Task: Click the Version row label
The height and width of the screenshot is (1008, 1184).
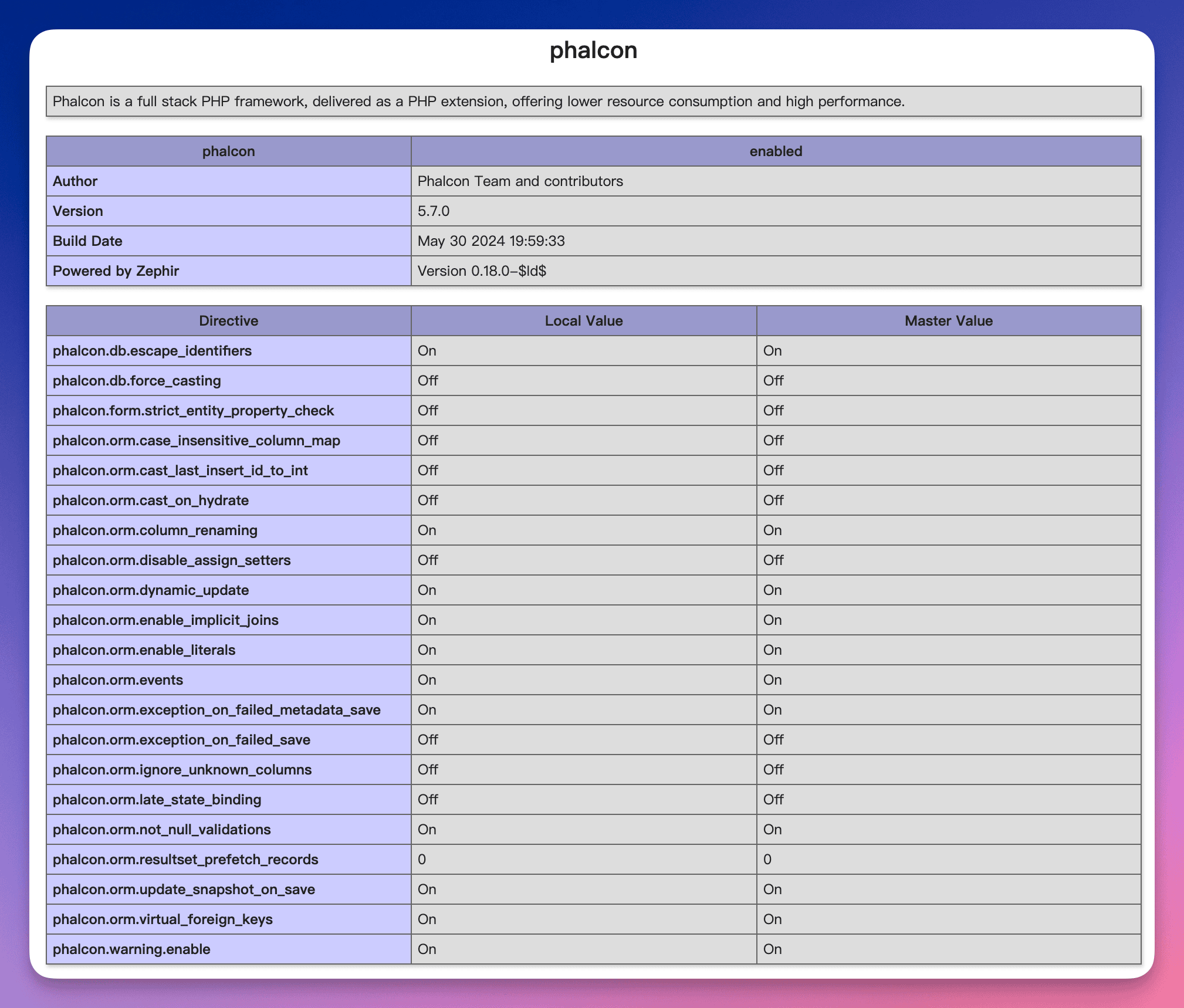Action: click(x=78, y=211)
